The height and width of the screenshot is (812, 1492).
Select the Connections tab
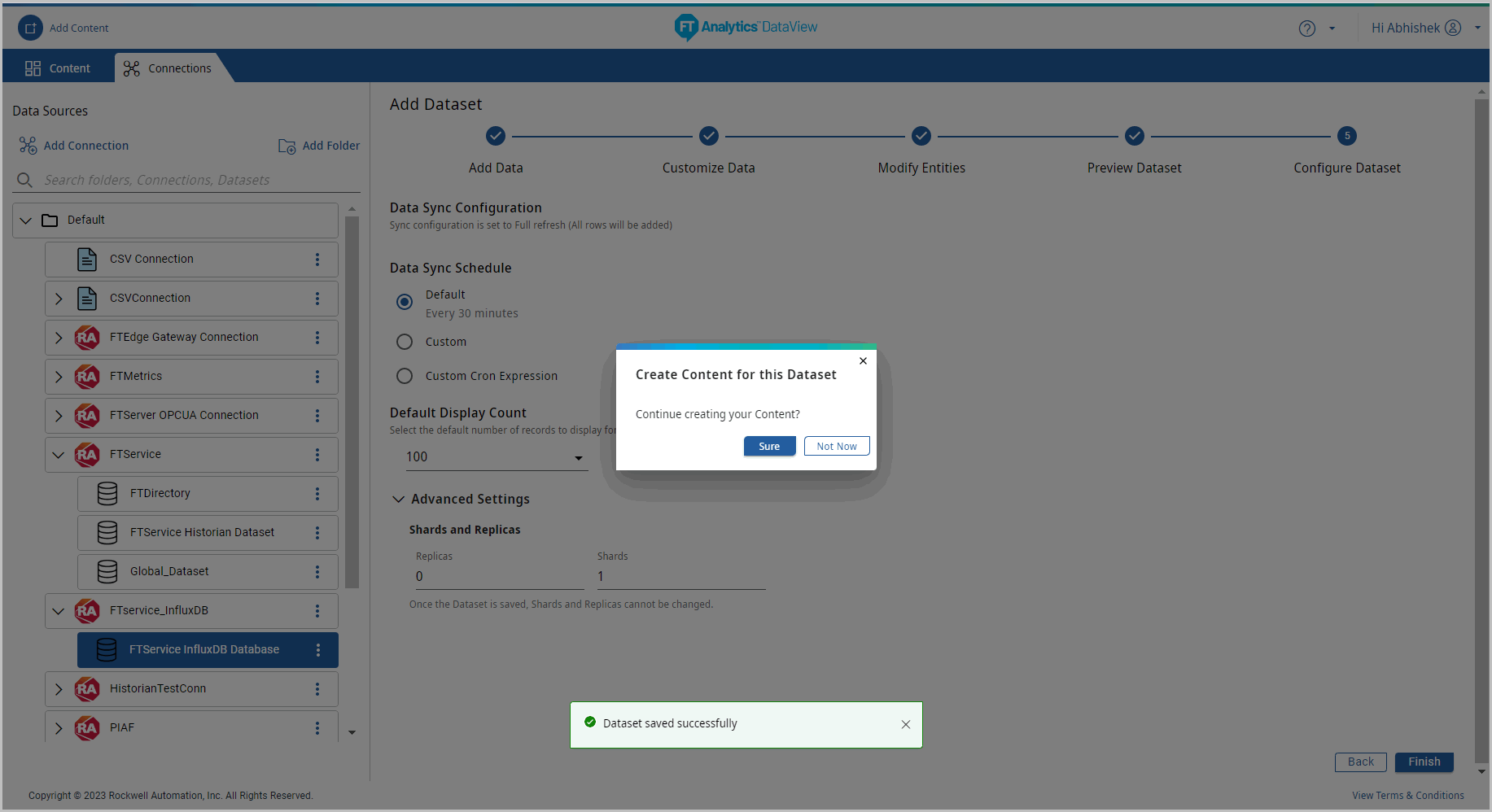point(168,68)
